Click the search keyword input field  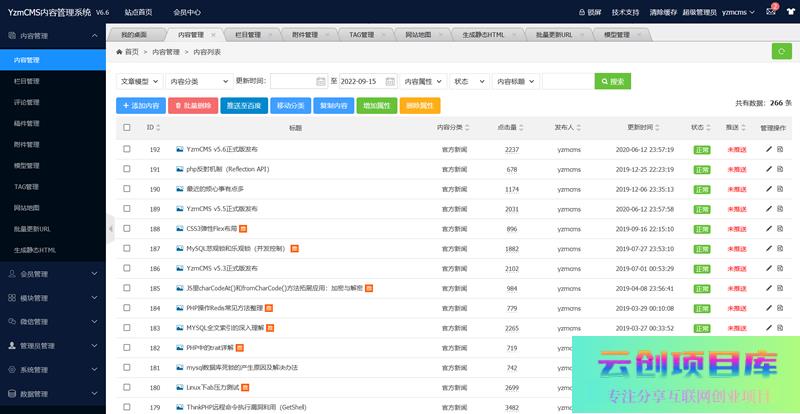coord(566,81)
